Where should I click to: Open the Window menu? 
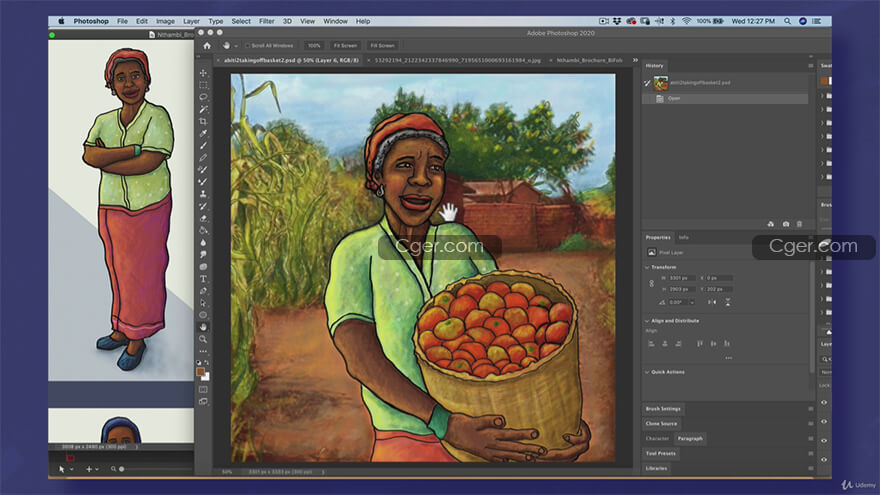tap(335, 21)
